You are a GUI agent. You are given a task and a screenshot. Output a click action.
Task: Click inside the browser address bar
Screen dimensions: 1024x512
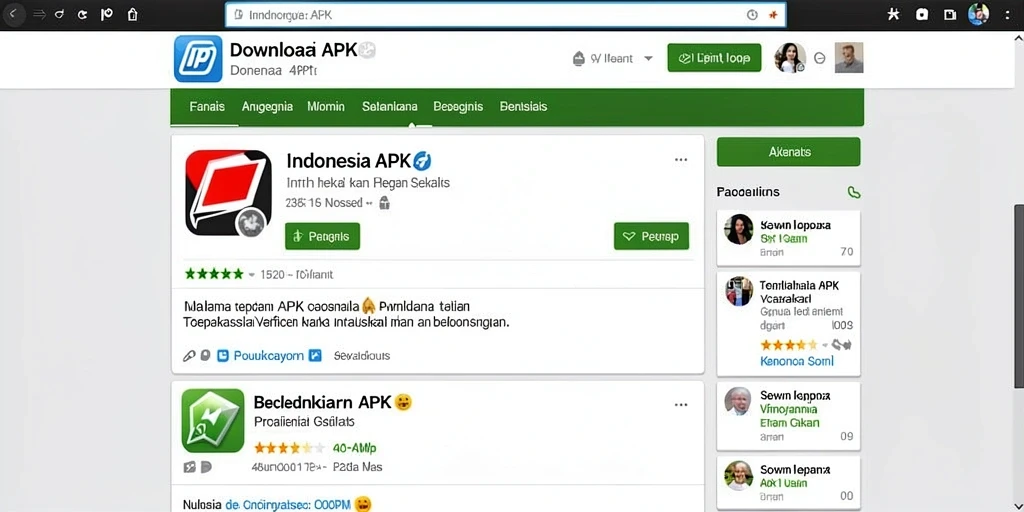(x=505, y=15)
